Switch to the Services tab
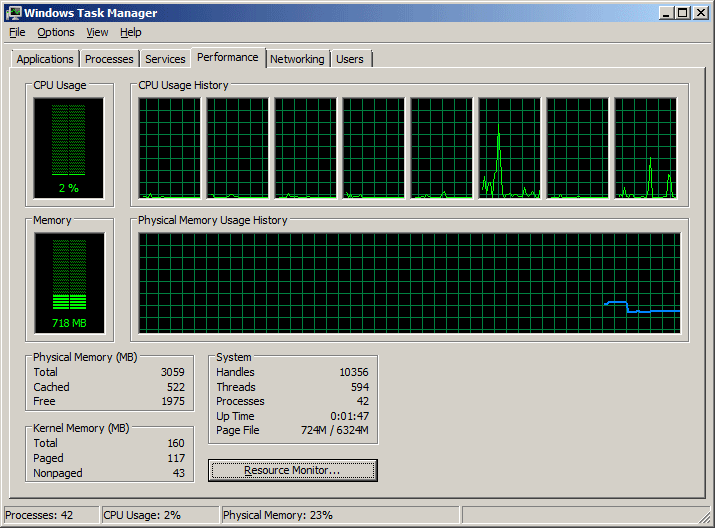 coord(165,59)
